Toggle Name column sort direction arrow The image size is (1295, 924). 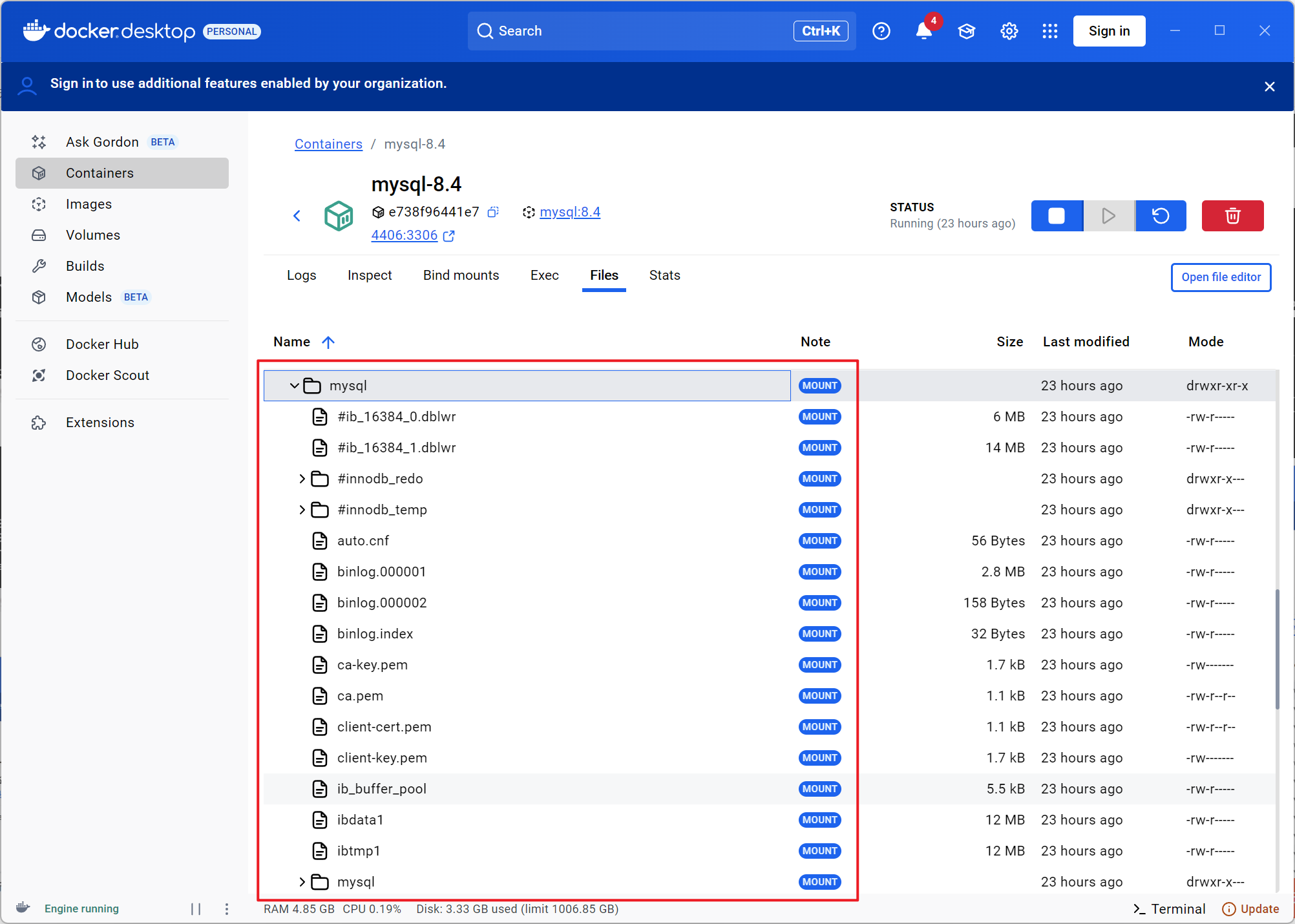pyautogui.click(x=328, y=342)
